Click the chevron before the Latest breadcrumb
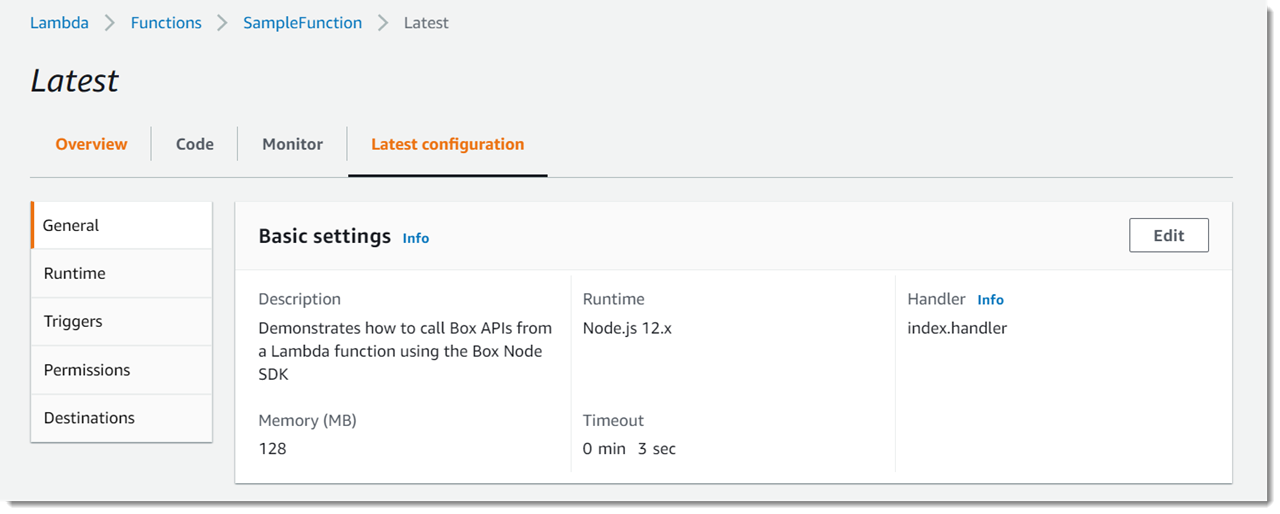Image resolution: width=1280 pixels, height=514 pixels. coord(383,22)
